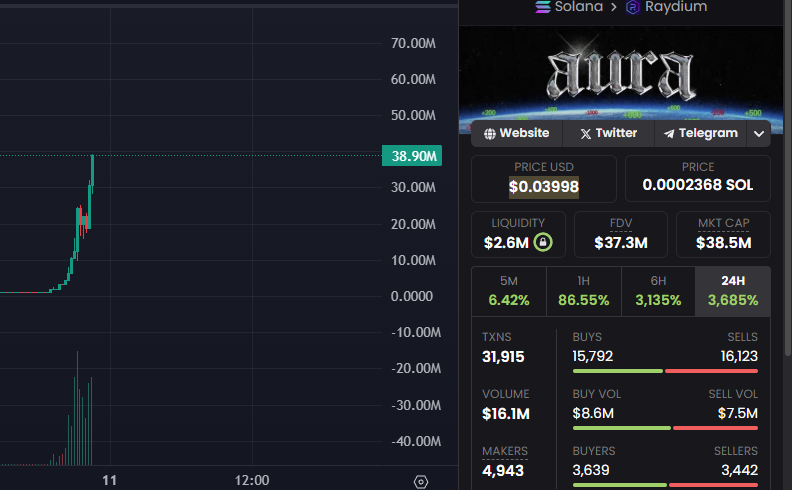Viewport: 792px width, 490px height.
Task: Click the BUYS count 15,792
Action: click(x=592, y=356)
